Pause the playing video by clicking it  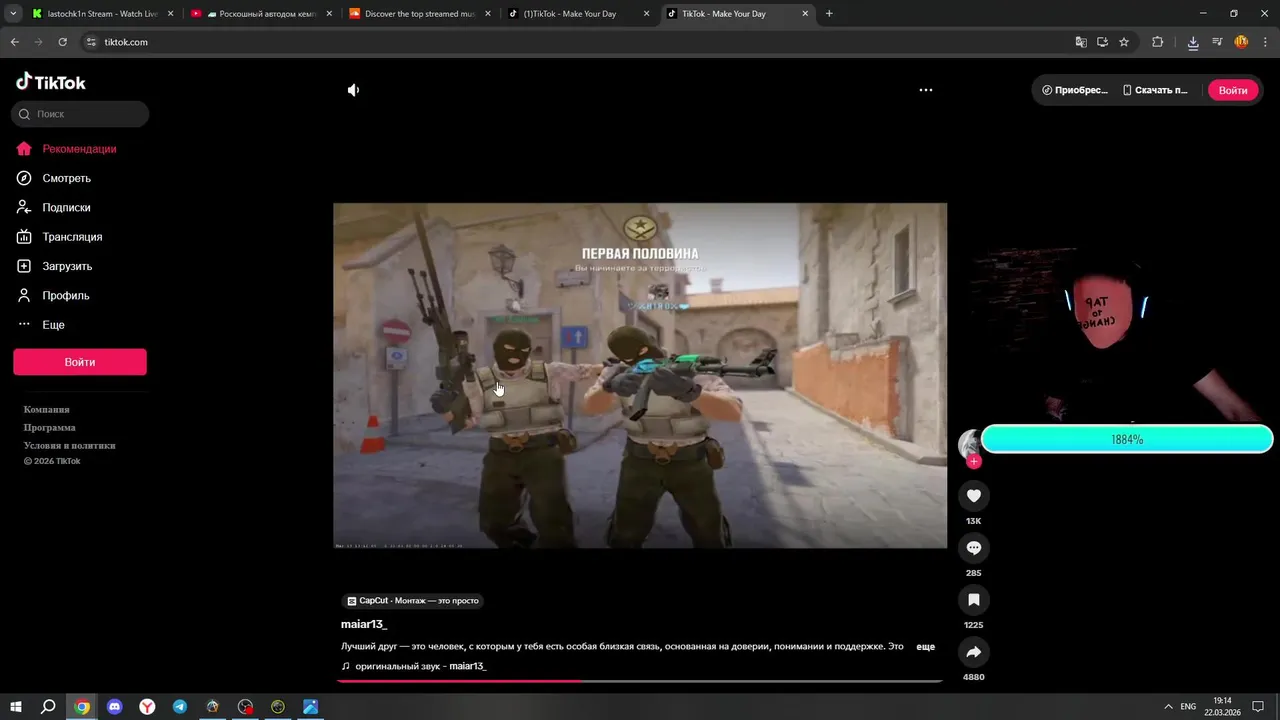[x=640, y=375]
